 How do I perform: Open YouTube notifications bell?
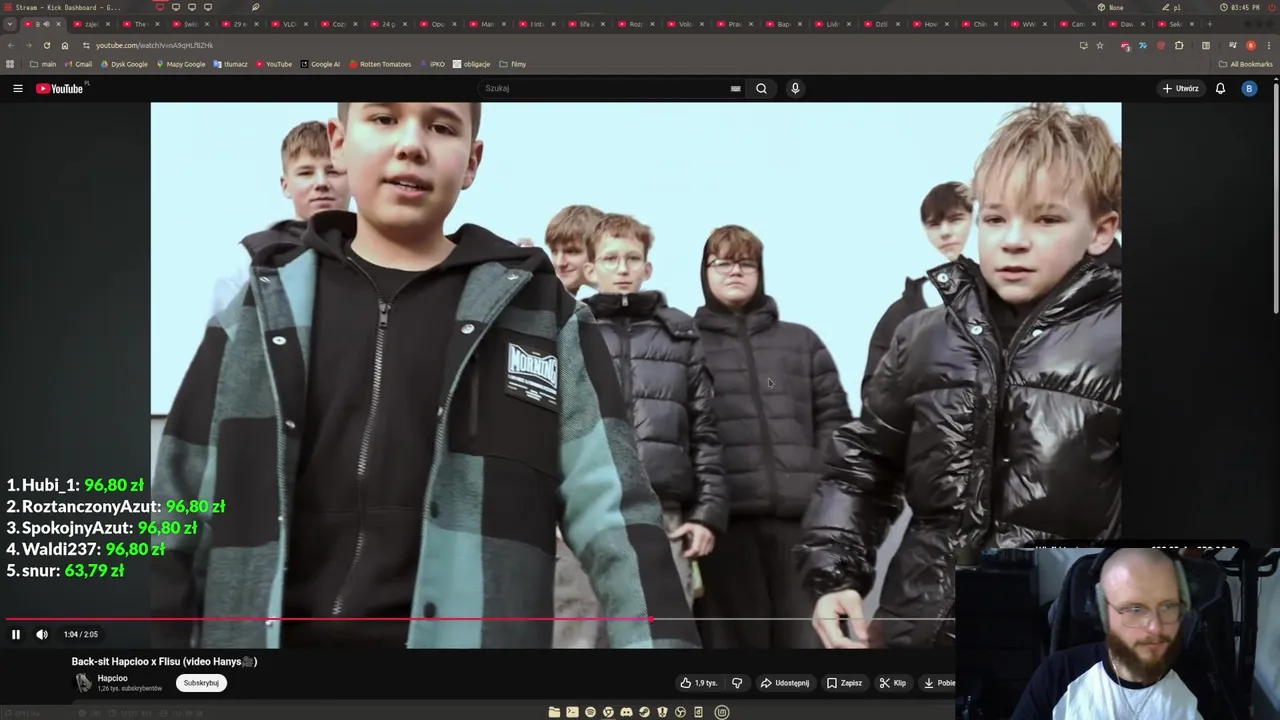1220,88
